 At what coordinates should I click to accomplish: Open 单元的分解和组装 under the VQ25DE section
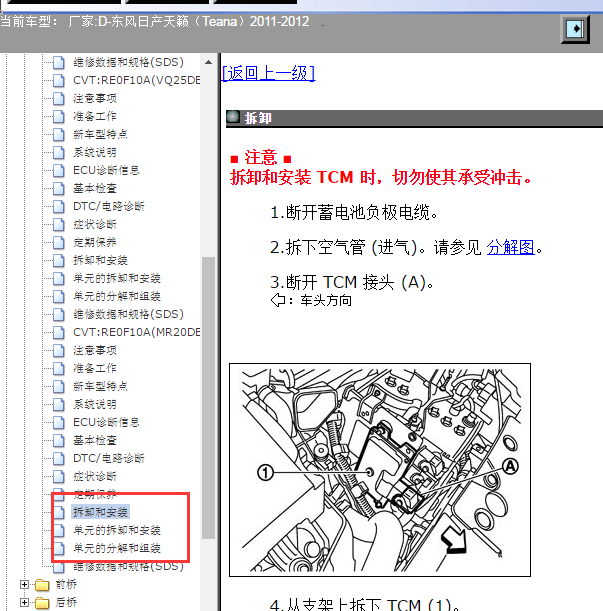pos(117,296)
